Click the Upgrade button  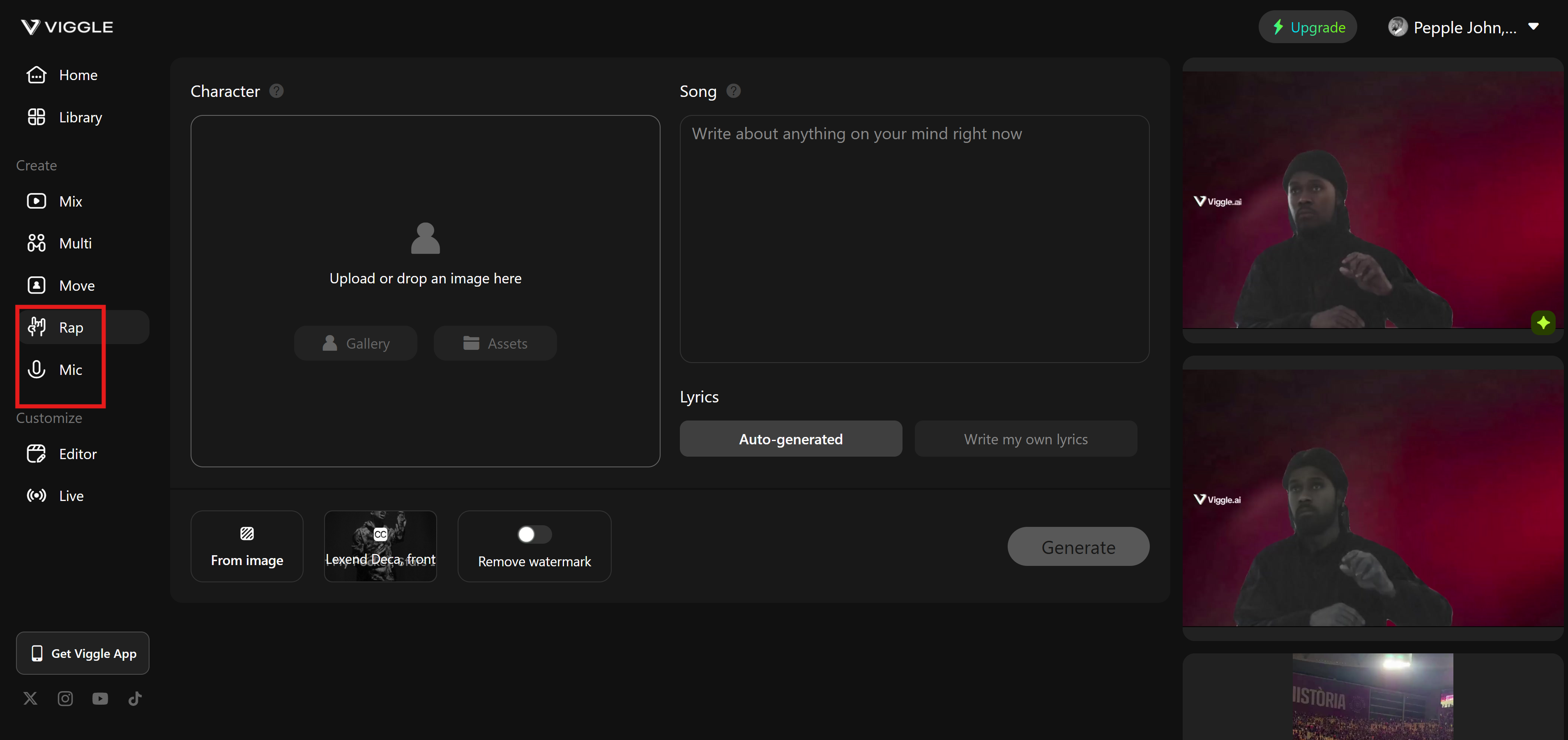[x=1307, y=27]
